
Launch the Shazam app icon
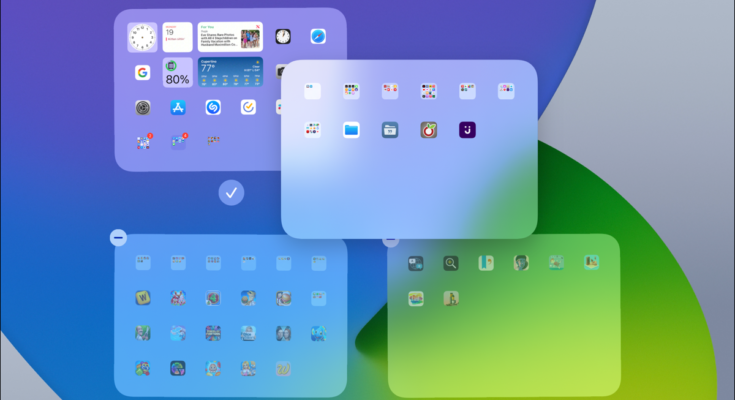click(x=213, y=107)
